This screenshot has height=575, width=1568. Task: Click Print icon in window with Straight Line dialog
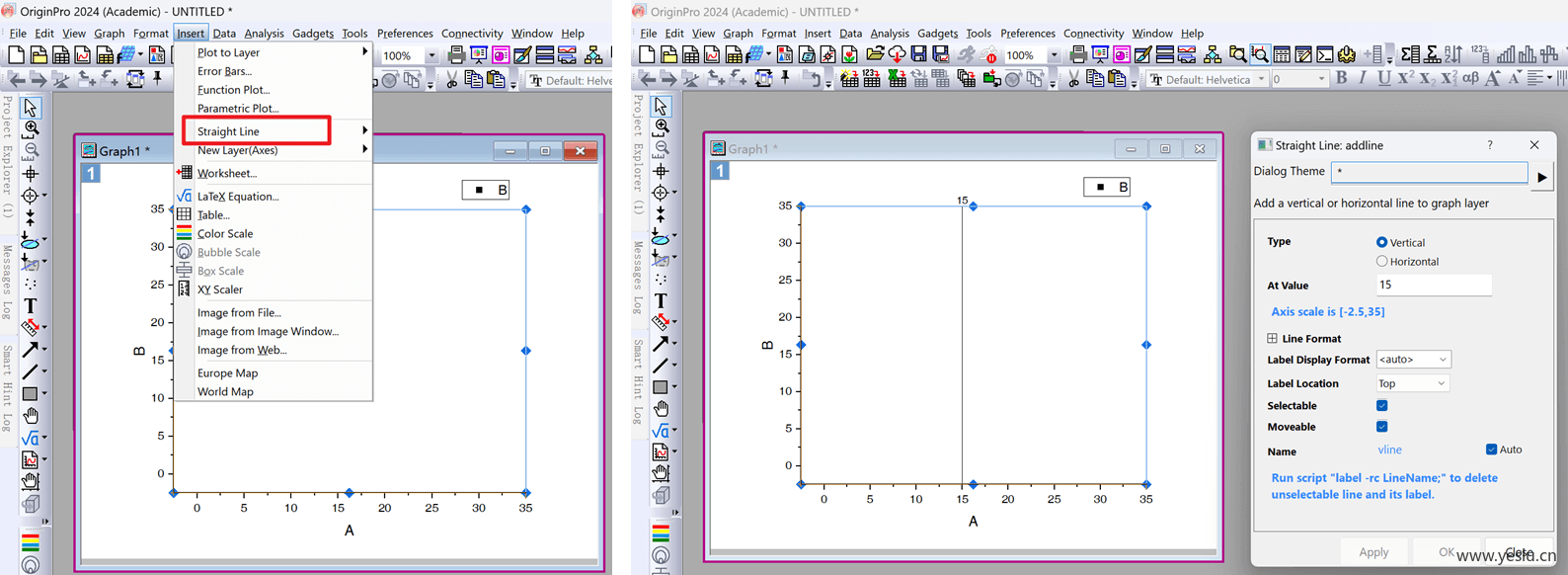1078,54
